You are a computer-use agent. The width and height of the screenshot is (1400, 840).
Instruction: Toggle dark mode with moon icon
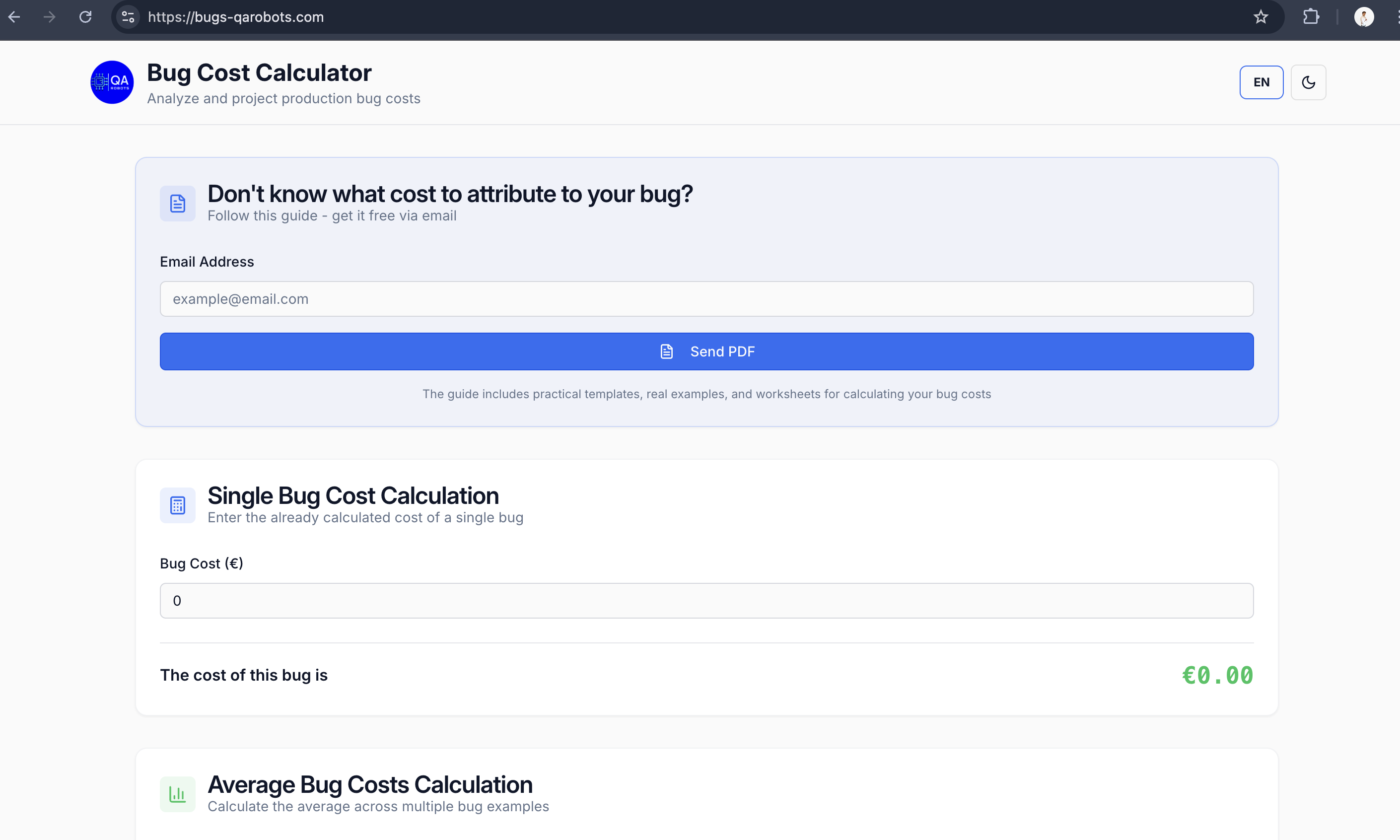tap(1308, 82)
